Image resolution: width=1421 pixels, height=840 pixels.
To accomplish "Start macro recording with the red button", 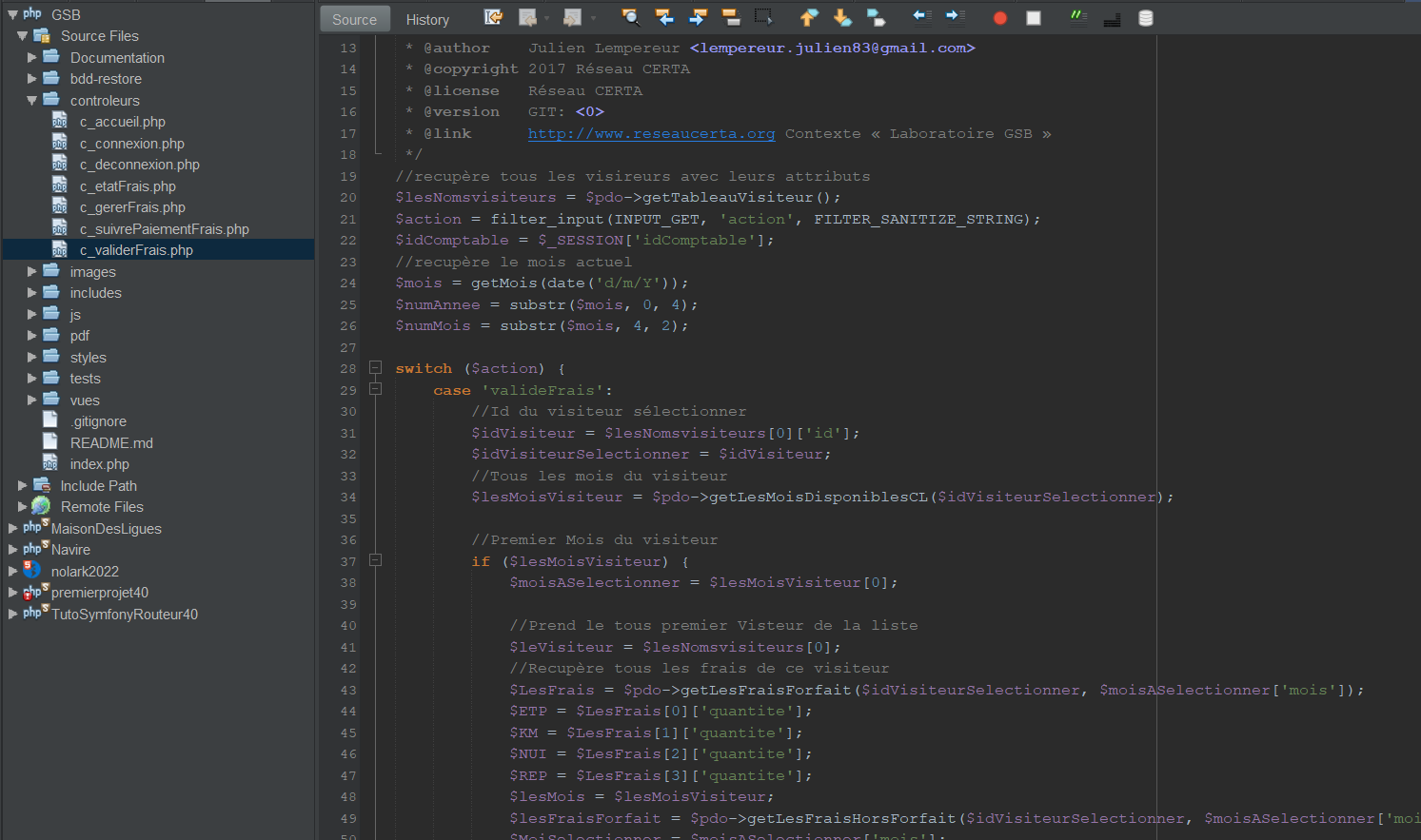I will click(x=999, y=18).
